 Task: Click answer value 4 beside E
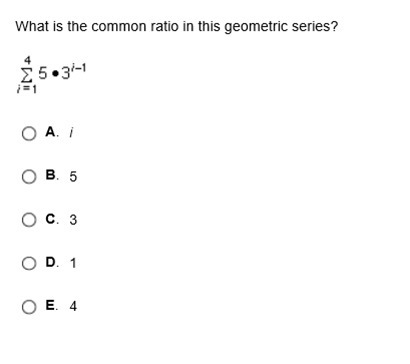(x=73, y=306)
